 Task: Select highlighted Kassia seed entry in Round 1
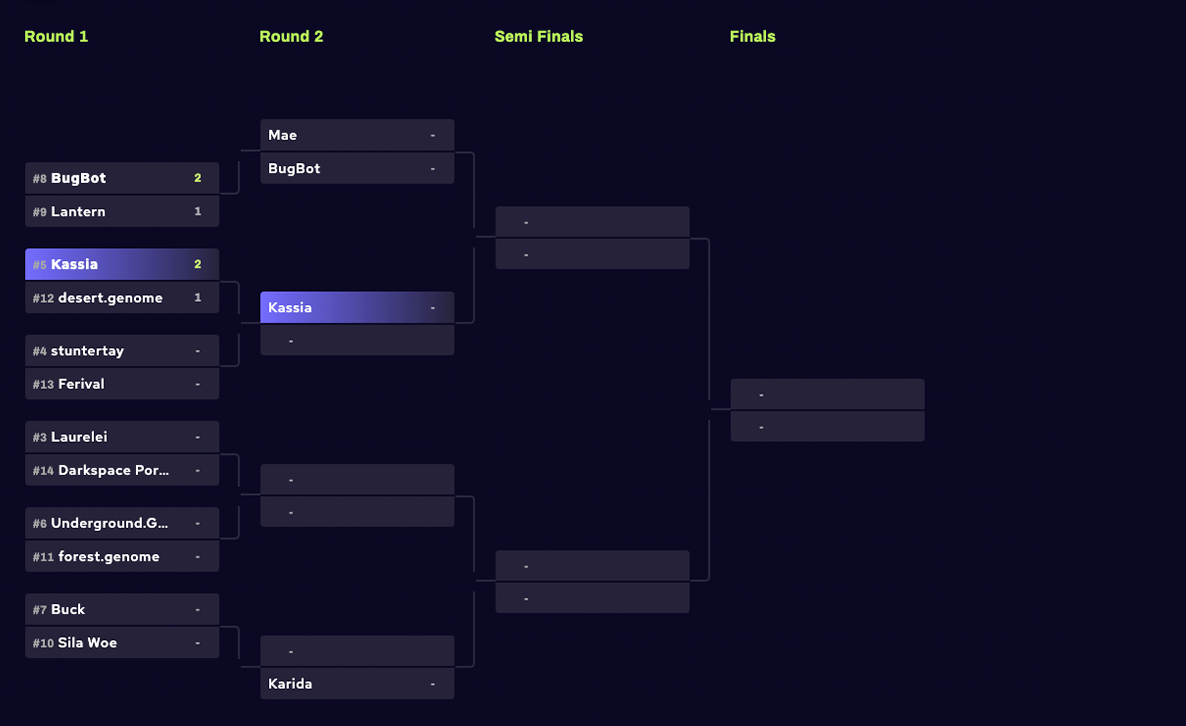[121, 265]
